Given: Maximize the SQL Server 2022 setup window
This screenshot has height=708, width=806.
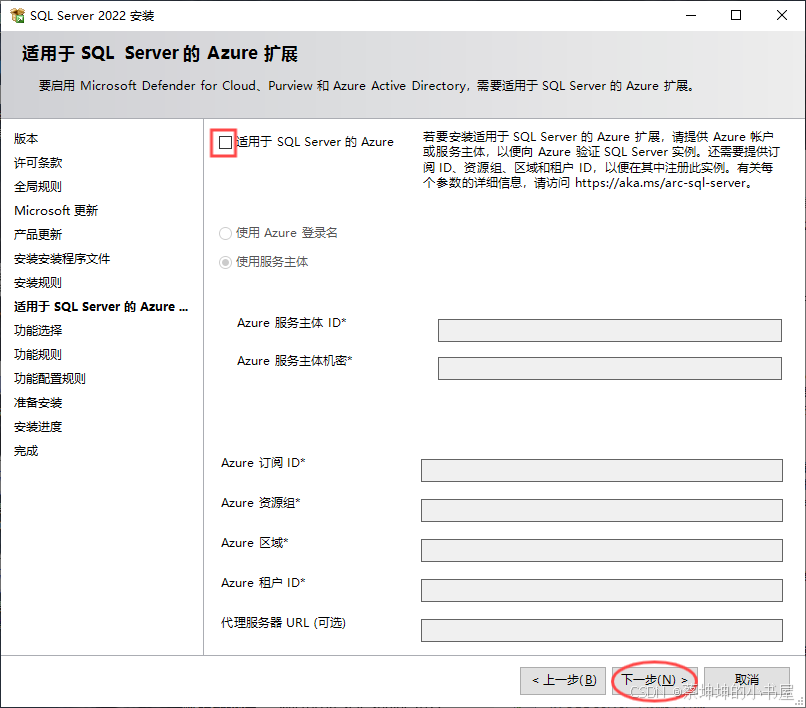Looking at the screenshot, I should (736, 15).
